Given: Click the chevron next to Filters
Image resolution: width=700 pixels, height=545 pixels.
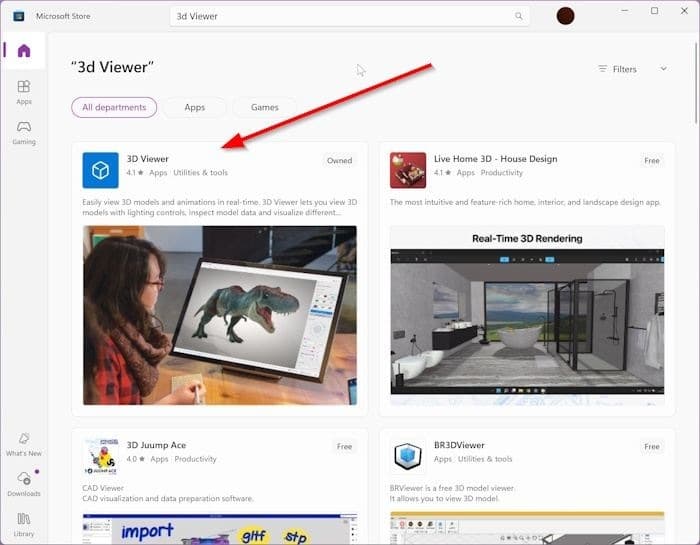Looking at the screenshot, I should [x=663, y=69].
